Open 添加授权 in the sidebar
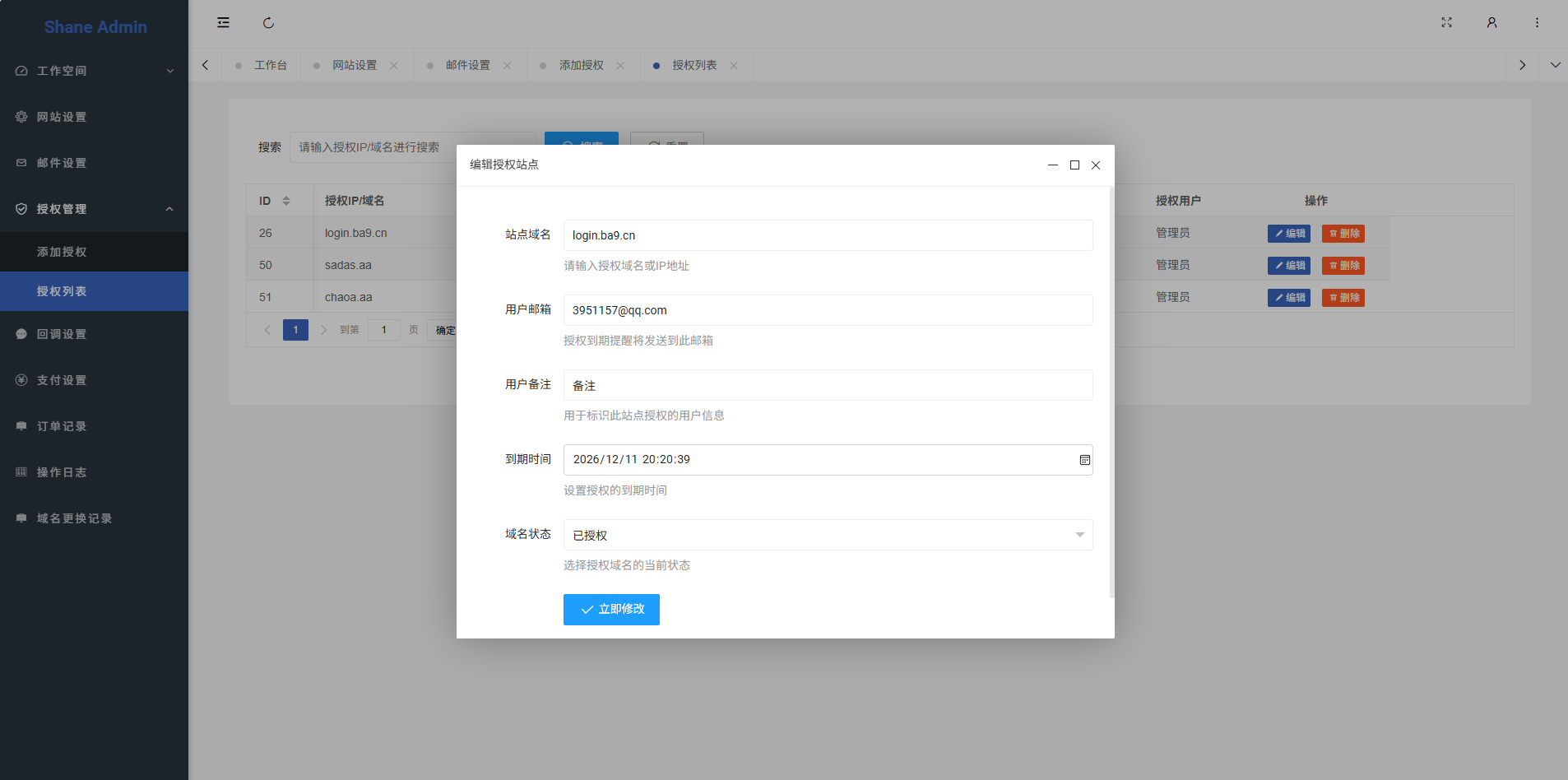This screenshot has height=780, width=1568. coord(62,252)
